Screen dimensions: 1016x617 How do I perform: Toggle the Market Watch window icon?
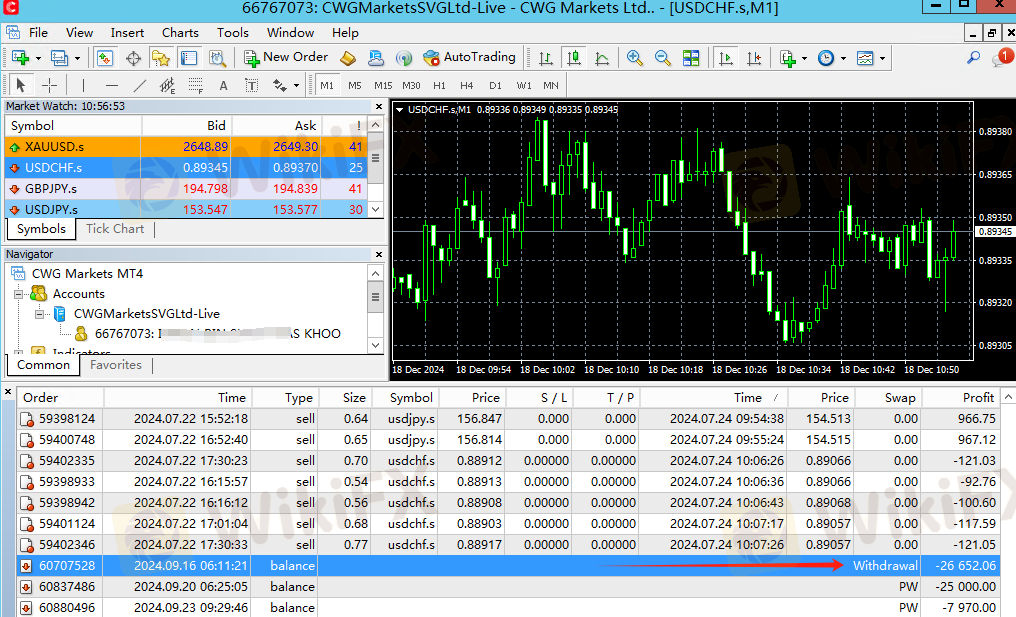(x=104, y=58)
